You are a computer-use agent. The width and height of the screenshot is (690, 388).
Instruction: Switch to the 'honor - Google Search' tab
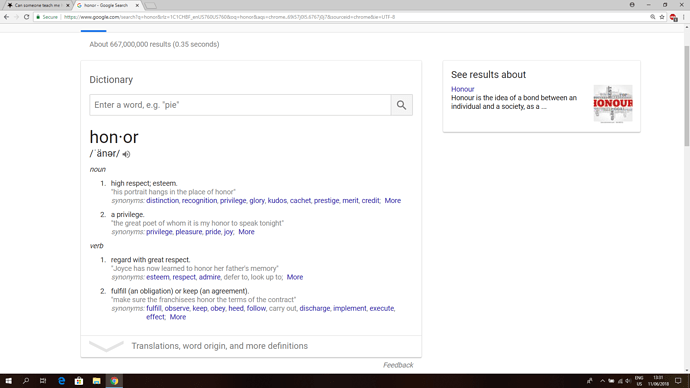(x=107, y=5)
